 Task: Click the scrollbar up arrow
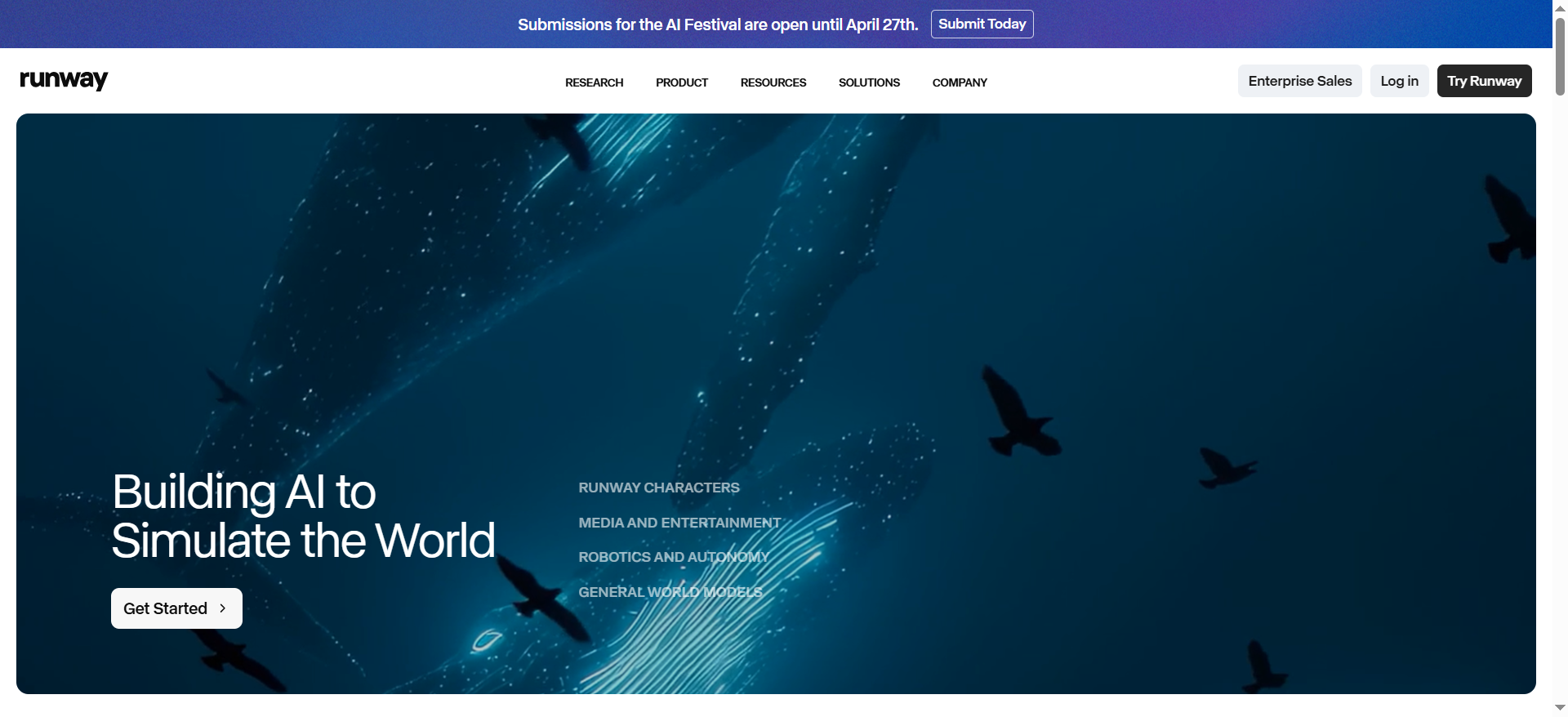coord(1560,7)
